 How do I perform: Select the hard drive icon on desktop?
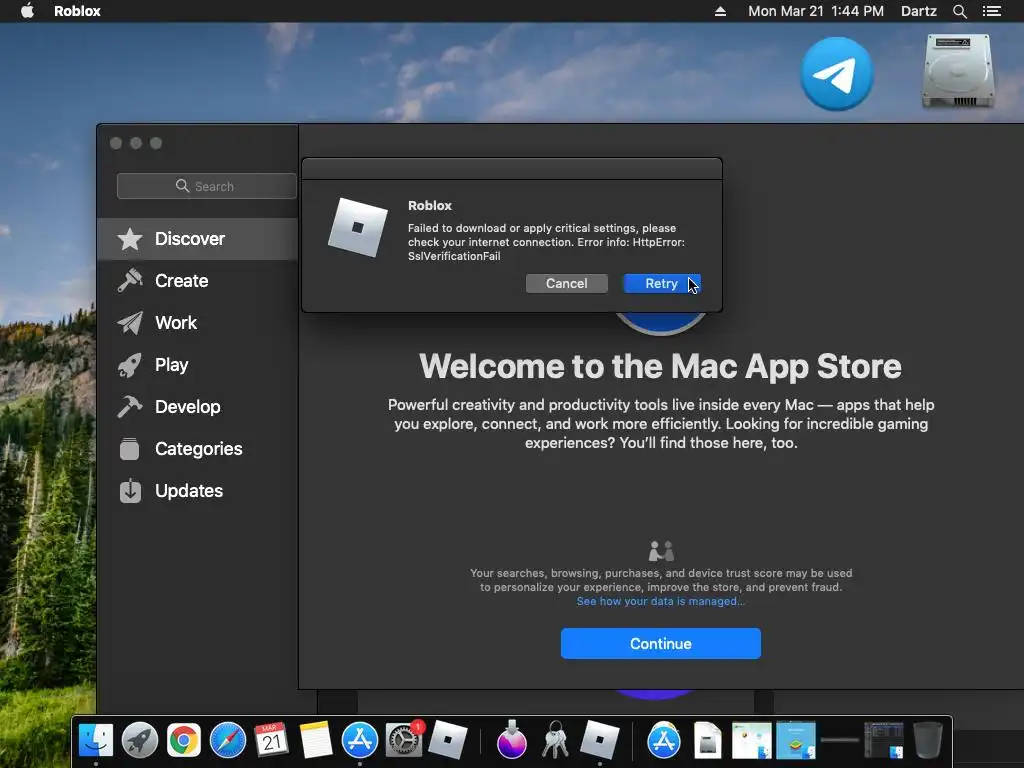pos(957,71)
